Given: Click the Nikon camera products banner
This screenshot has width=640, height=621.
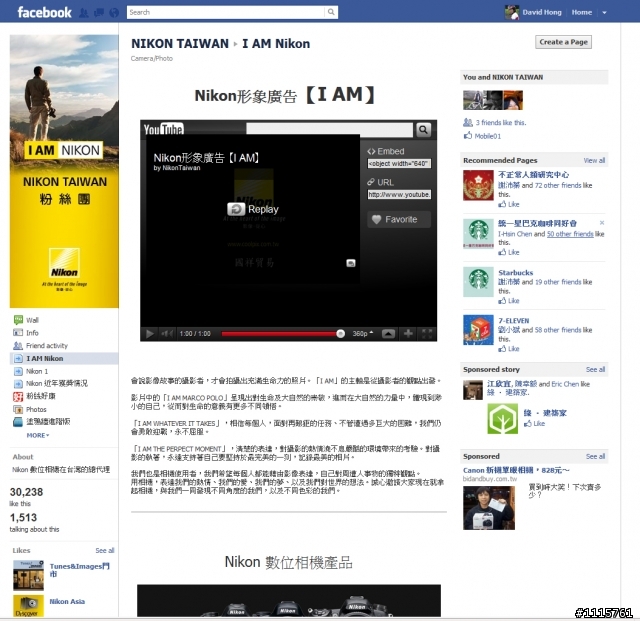Looking at the screenshot, I should [x=289, y=601].
